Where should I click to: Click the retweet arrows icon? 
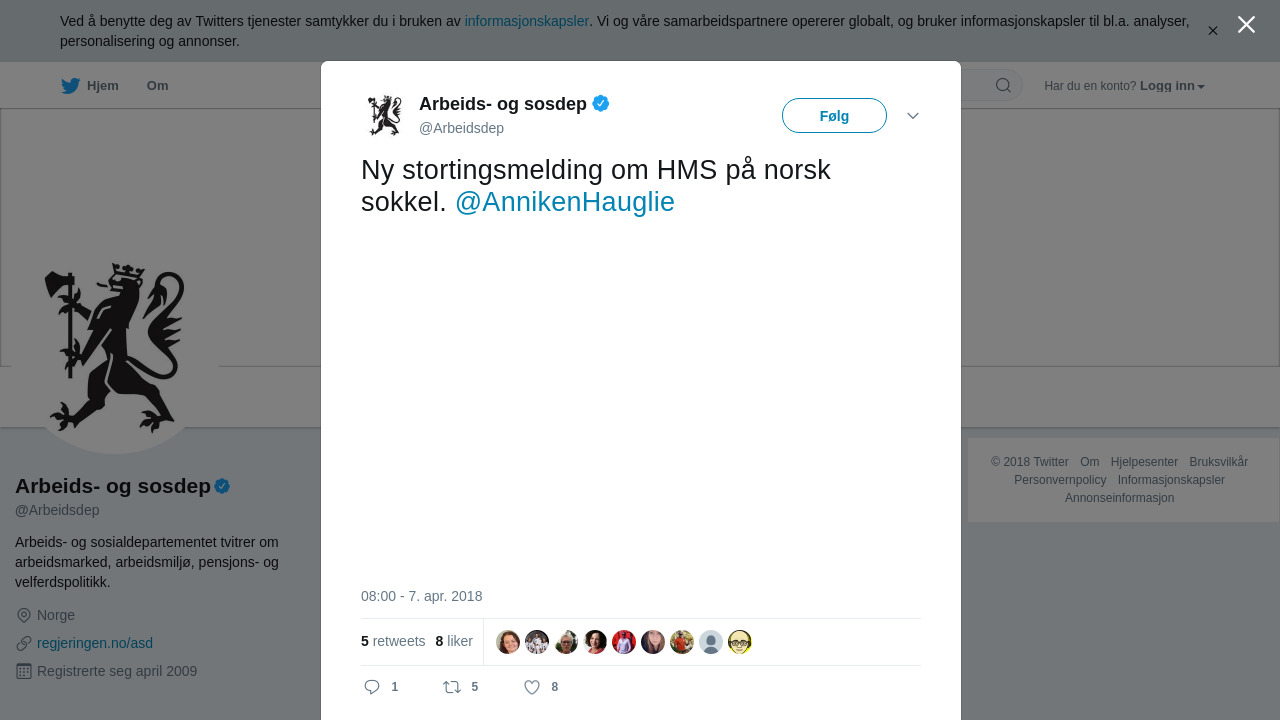452,687
